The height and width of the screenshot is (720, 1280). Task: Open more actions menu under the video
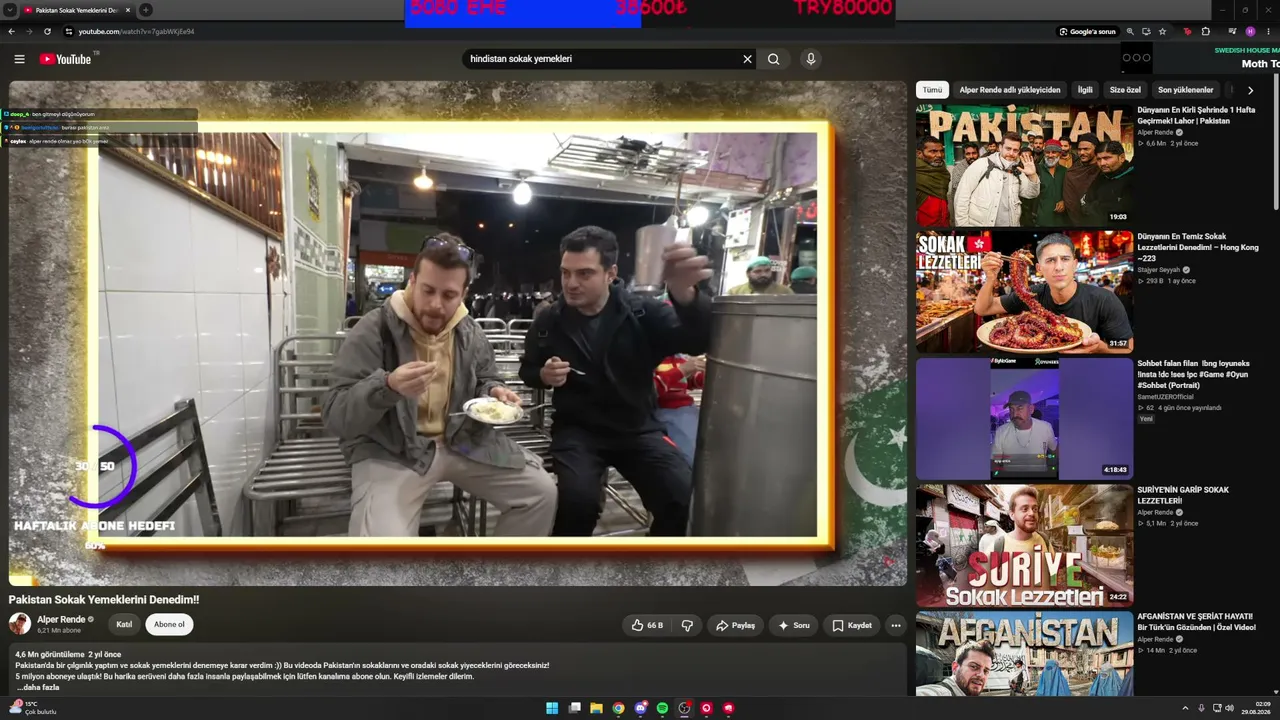(896, 626)
